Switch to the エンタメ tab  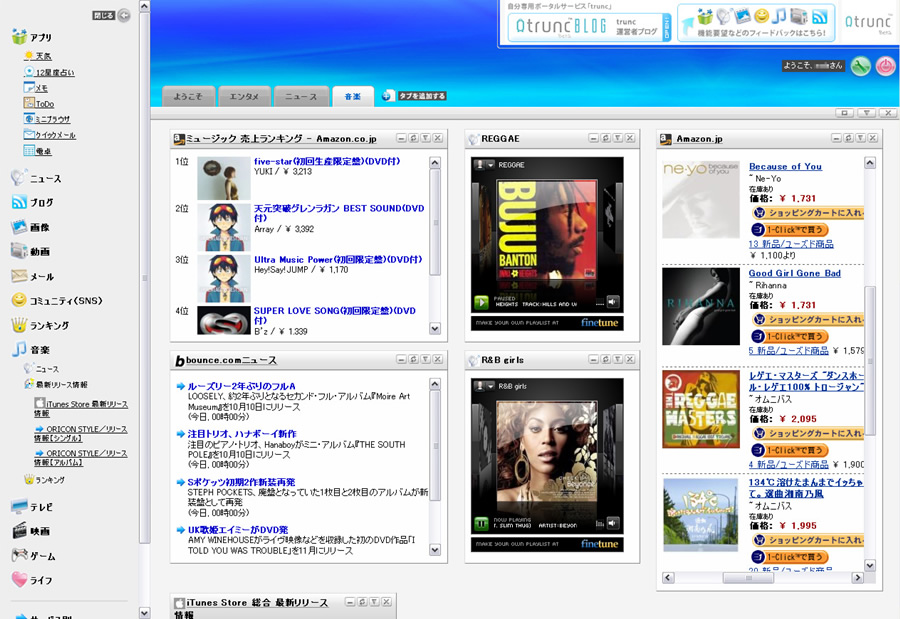(245, 96)
